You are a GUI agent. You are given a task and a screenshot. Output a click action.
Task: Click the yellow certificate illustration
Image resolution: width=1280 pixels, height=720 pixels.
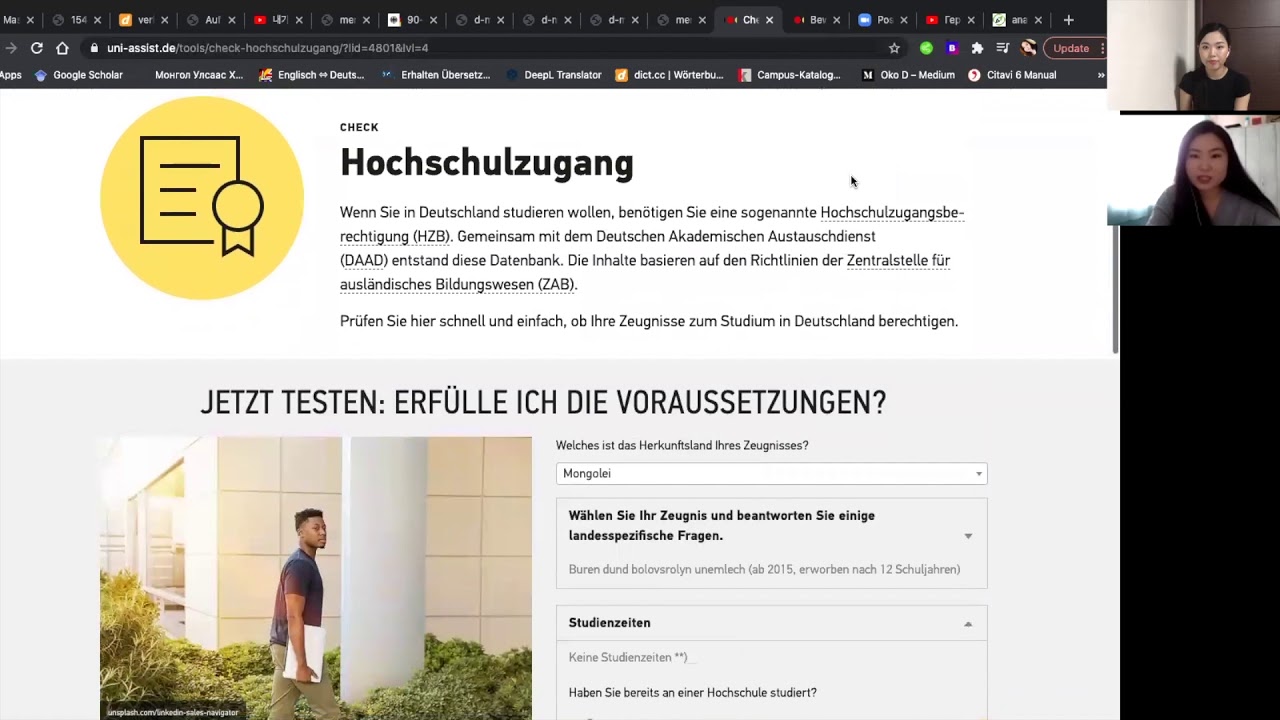[x=202, y=198]
